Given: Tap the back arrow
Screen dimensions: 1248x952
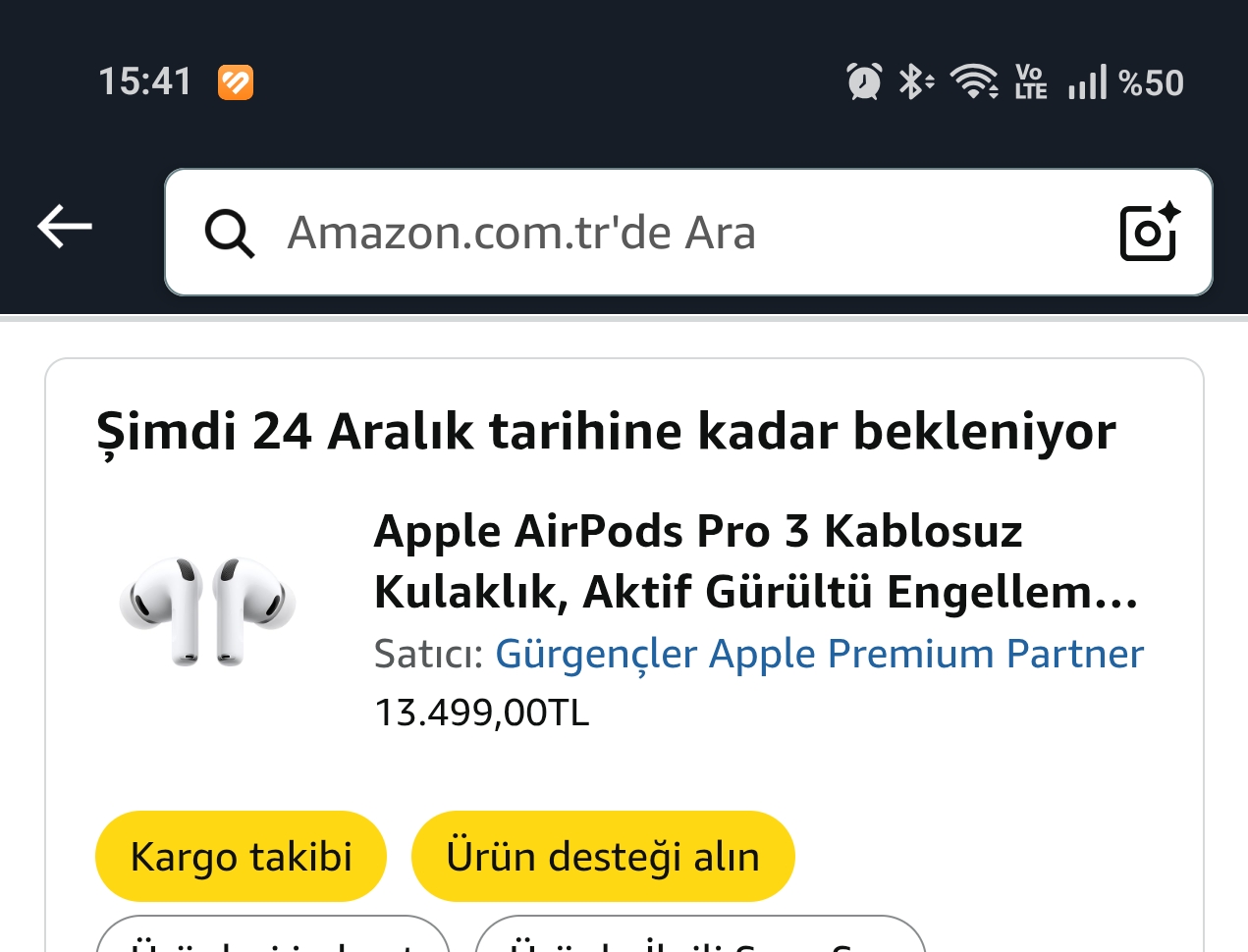Looking at the screenshot, I should tap(65, 227).
